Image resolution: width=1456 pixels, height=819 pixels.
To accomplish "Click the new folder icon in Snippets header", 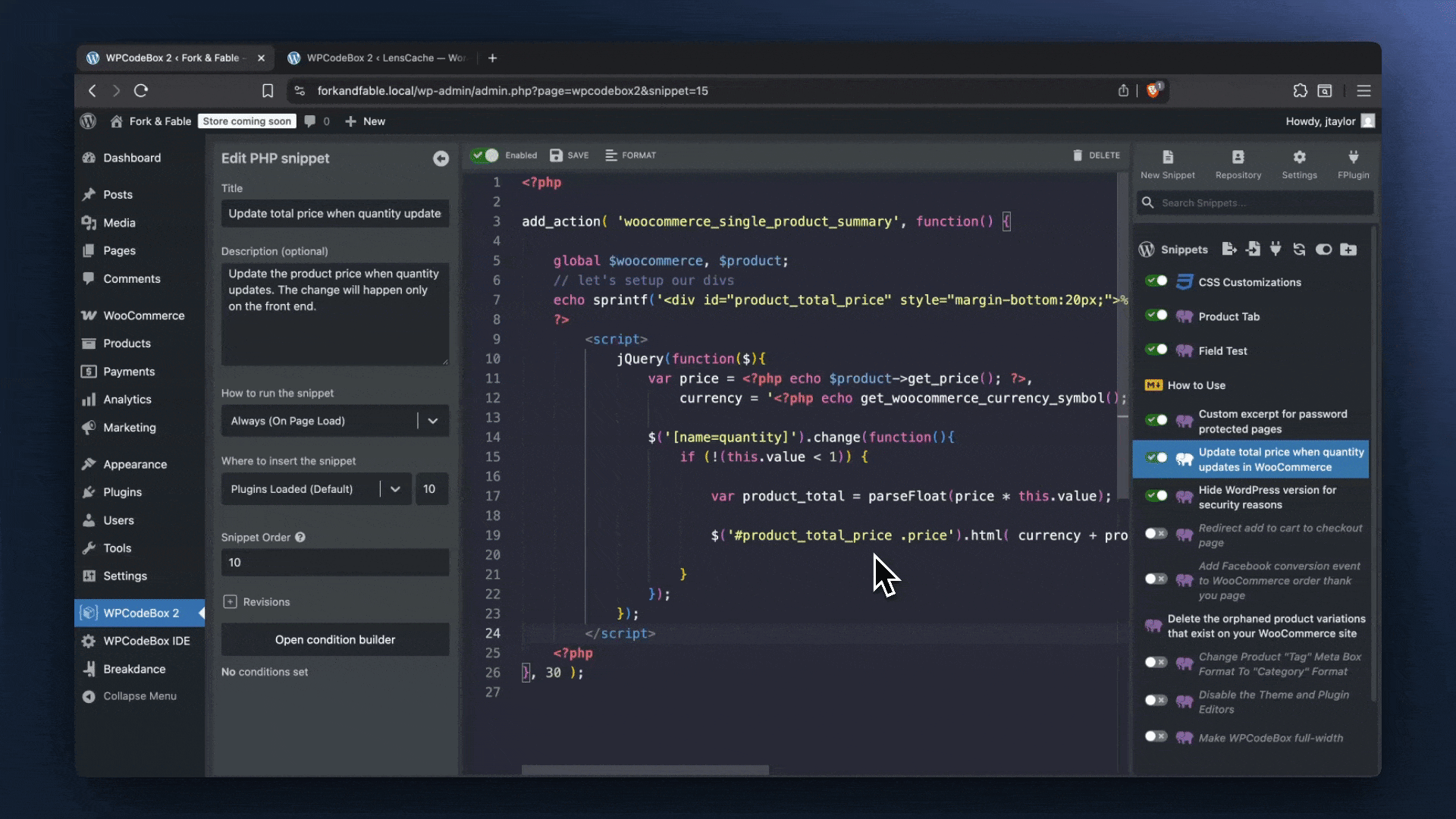I will pos(1348,249).
